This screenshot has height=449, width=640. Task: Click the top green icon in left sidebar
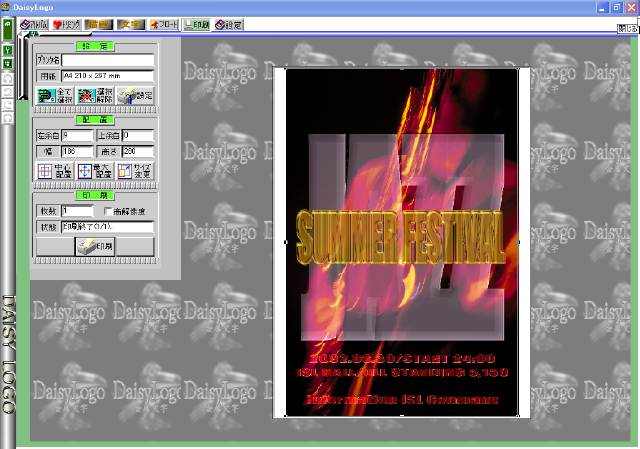point(8,21)
